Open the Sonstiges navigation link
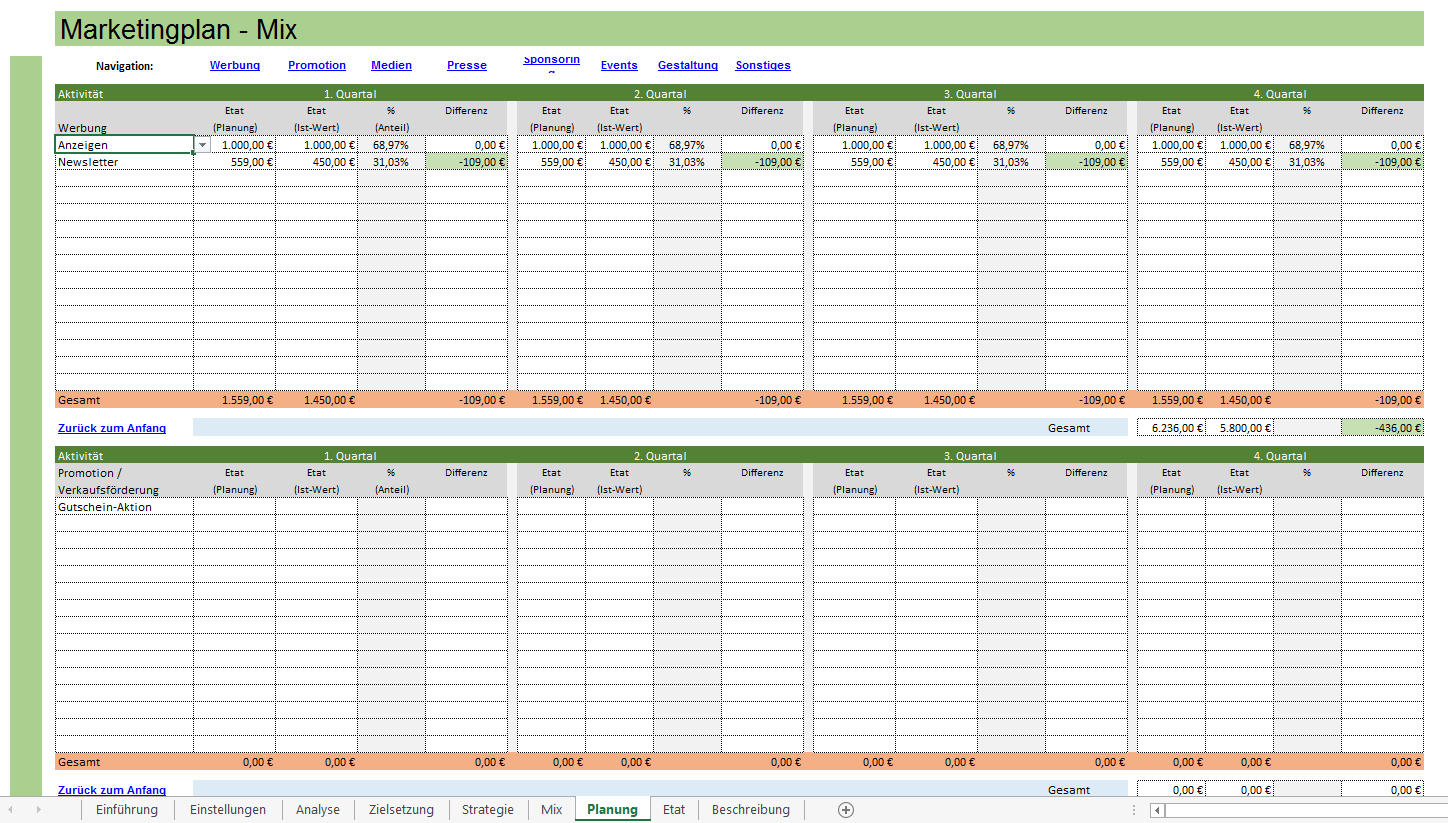 (x=763, y=66)
